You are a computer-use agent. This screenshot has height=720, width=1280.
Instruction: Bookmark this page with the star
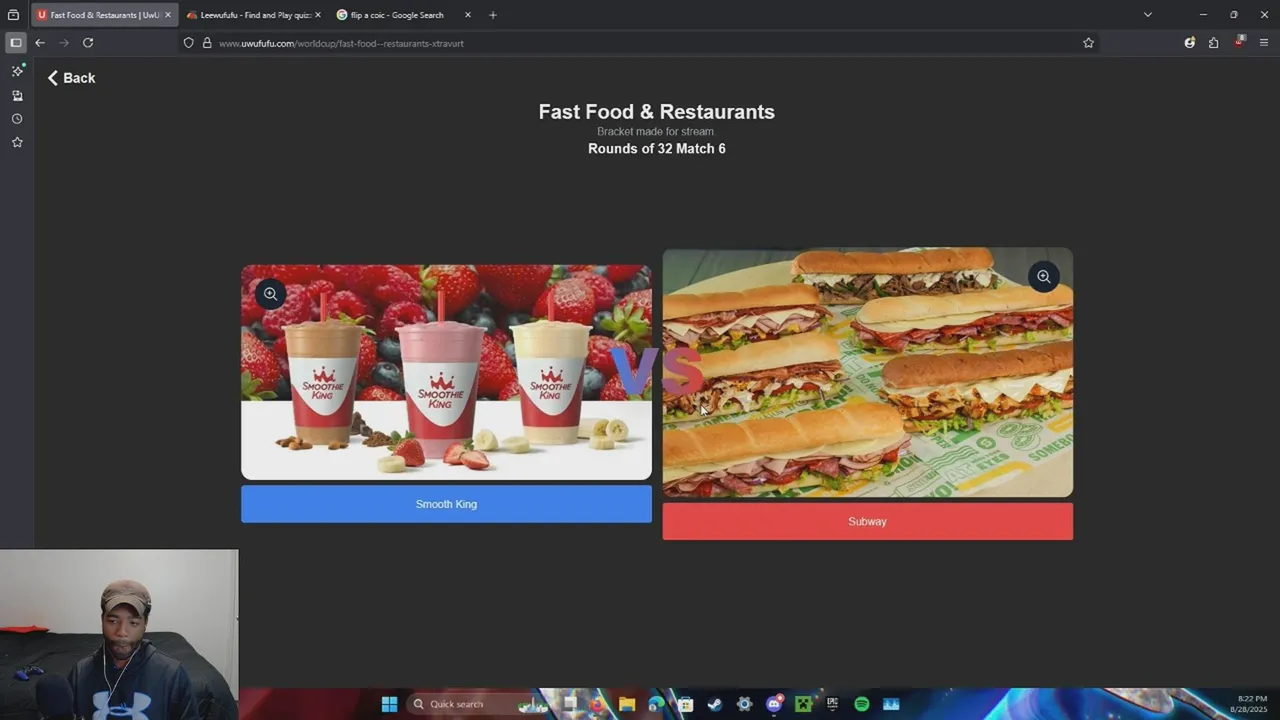[1088, 43]
